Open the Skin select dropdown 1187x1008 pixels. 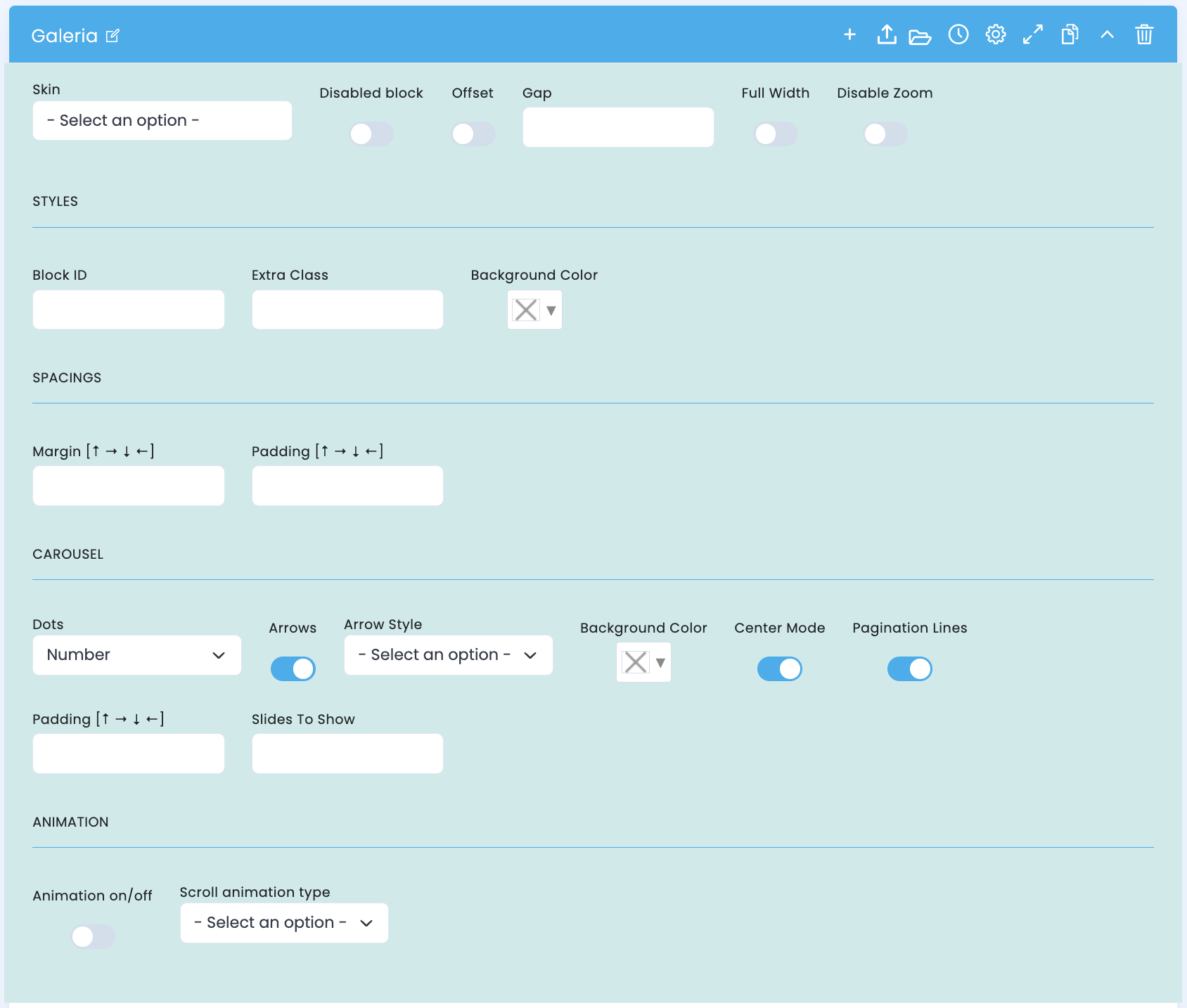click(x=162, y=121)
